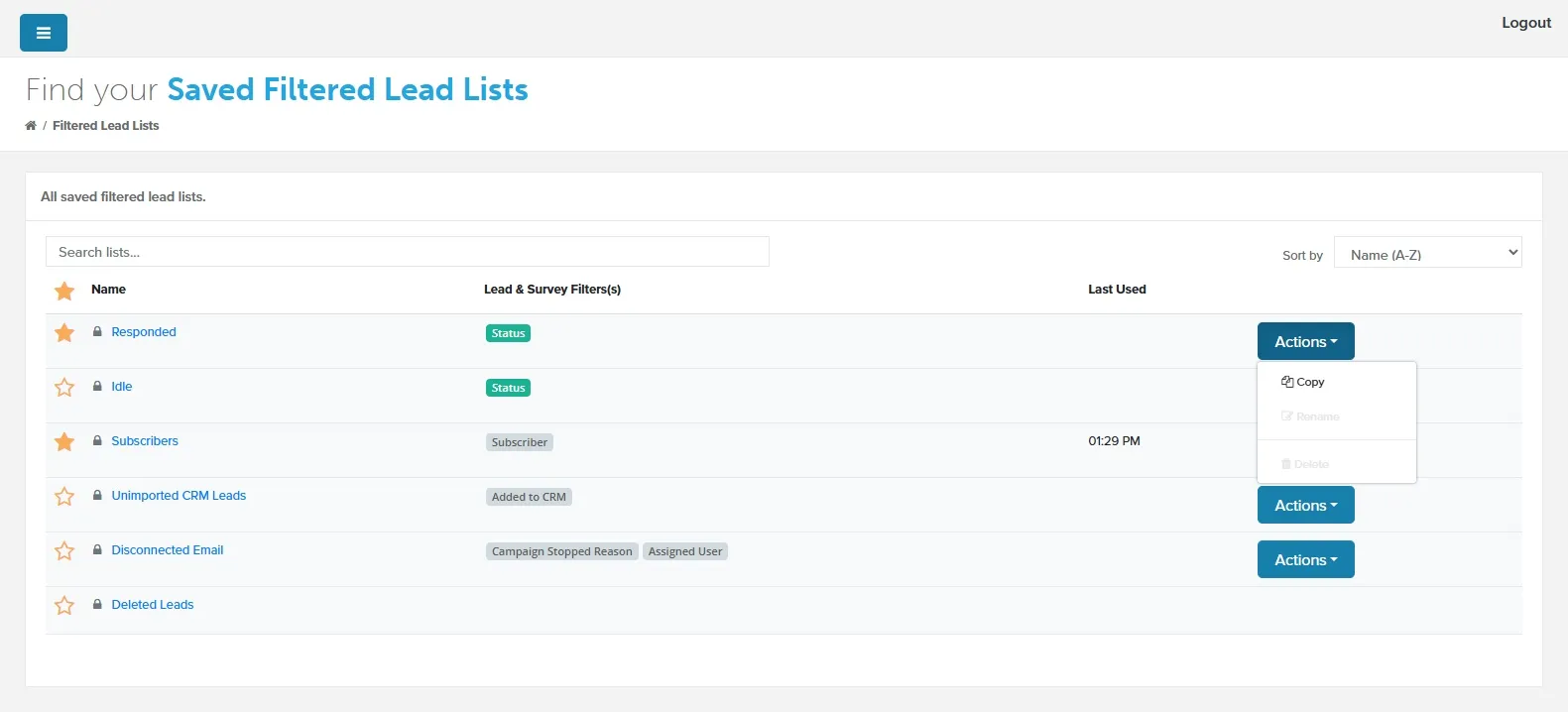
Task: Click the Campaign Stopped Reason tag
Action: coord(561,551)
